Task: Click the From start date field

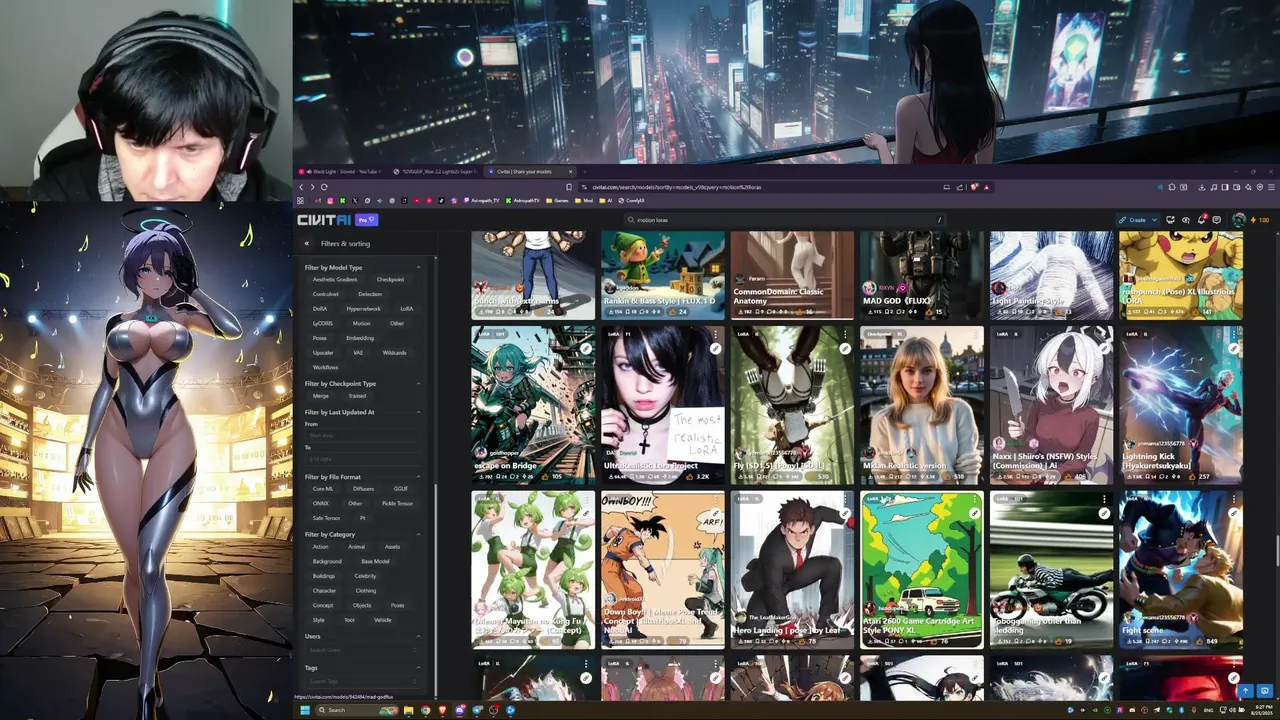Action: 362,436
